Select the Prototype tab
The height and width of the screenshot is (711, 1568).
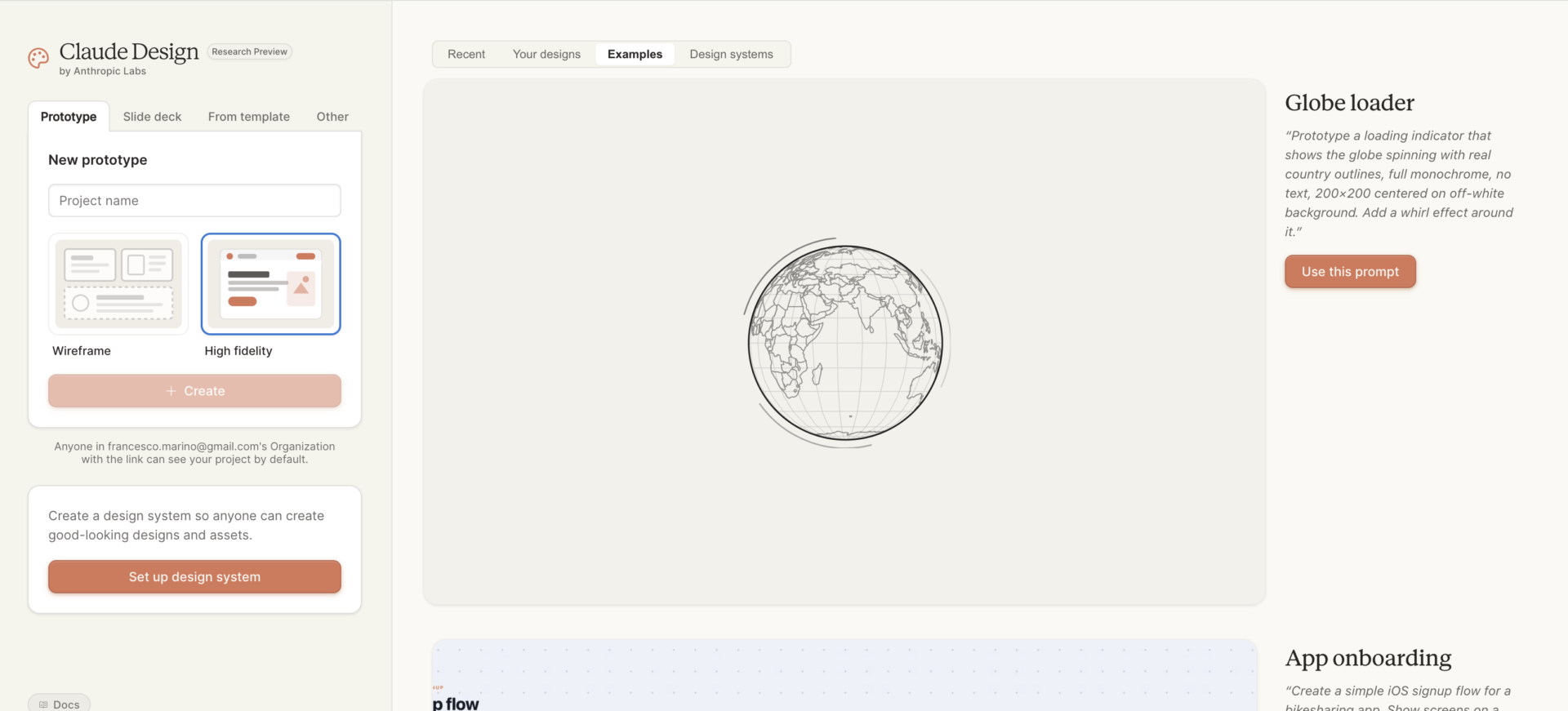pyautogui.click(x=69, y=117)
